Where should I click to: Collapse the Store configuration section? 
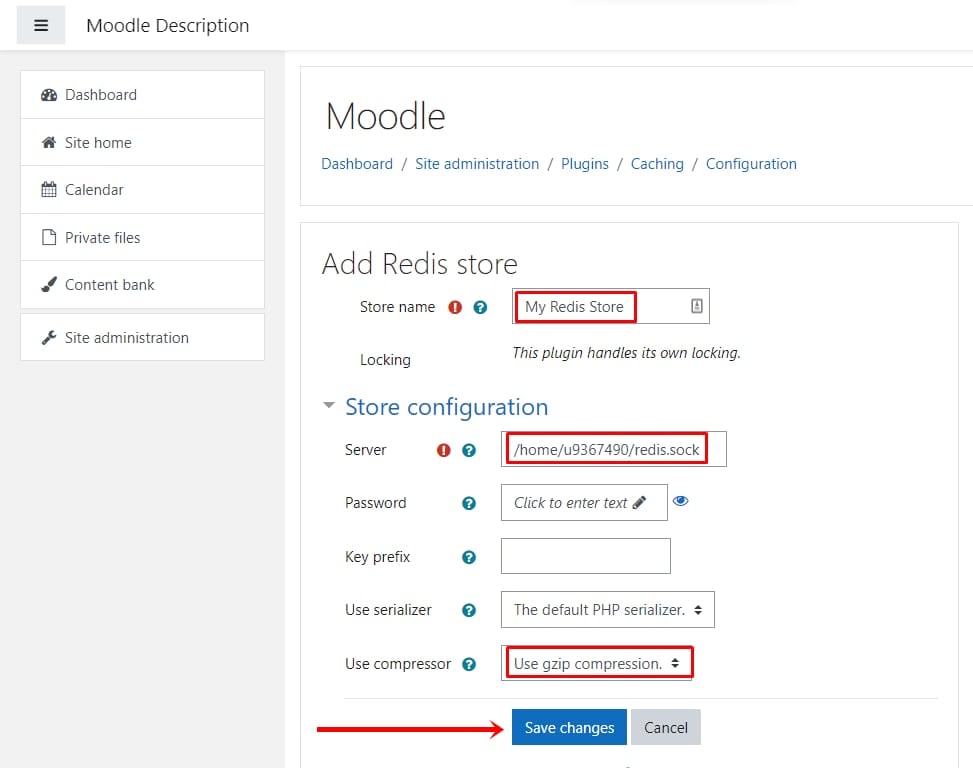[329, 406]
